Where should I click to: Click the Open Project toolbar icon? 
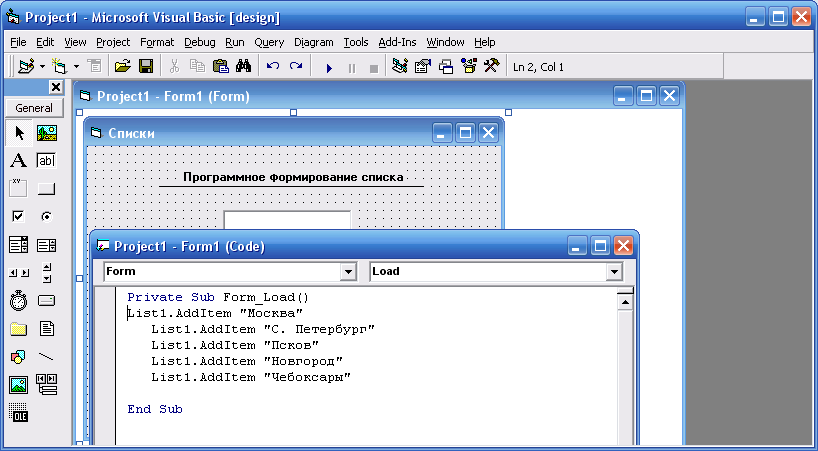coord(123,67)
